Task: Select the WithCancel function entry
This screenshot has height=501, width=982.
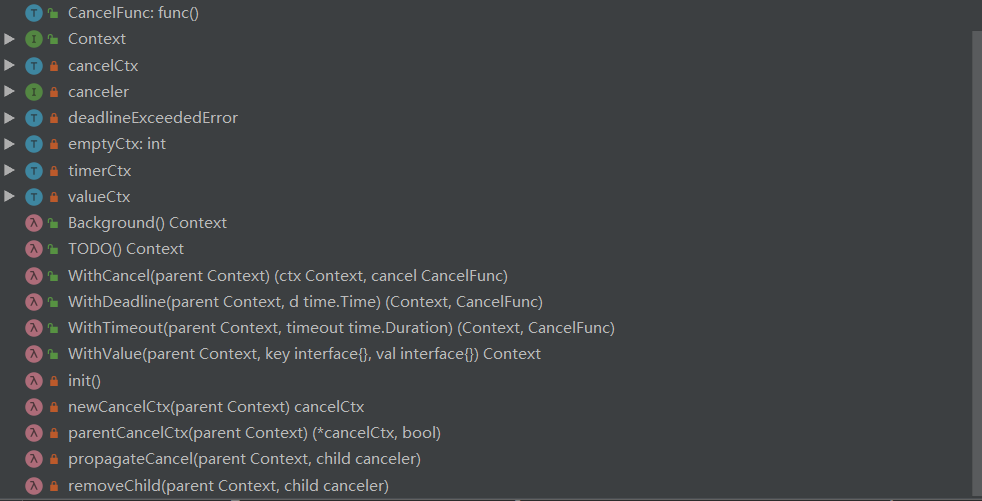Action: click(287, 276)
